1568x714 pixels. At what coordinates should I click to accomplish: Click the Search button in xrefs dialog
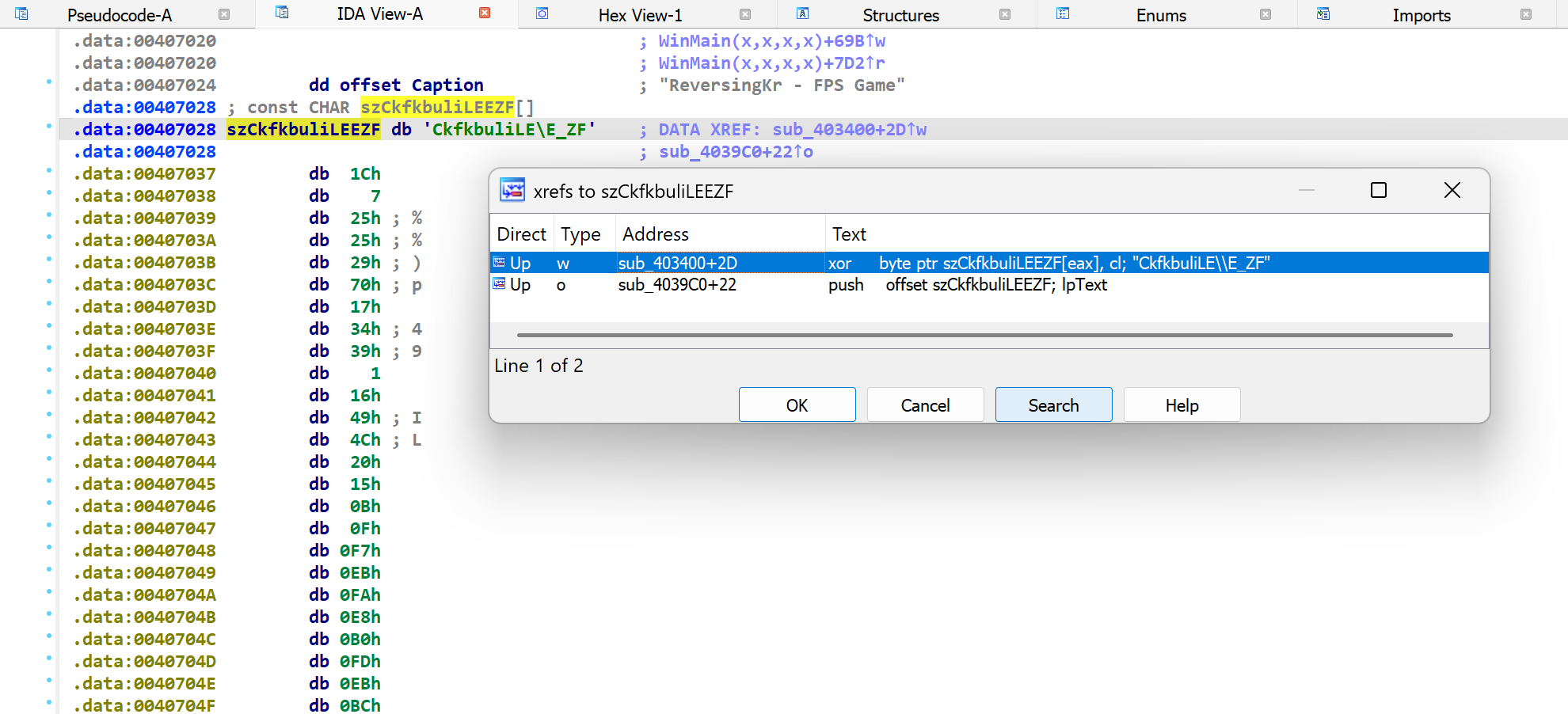point(1053,405)
